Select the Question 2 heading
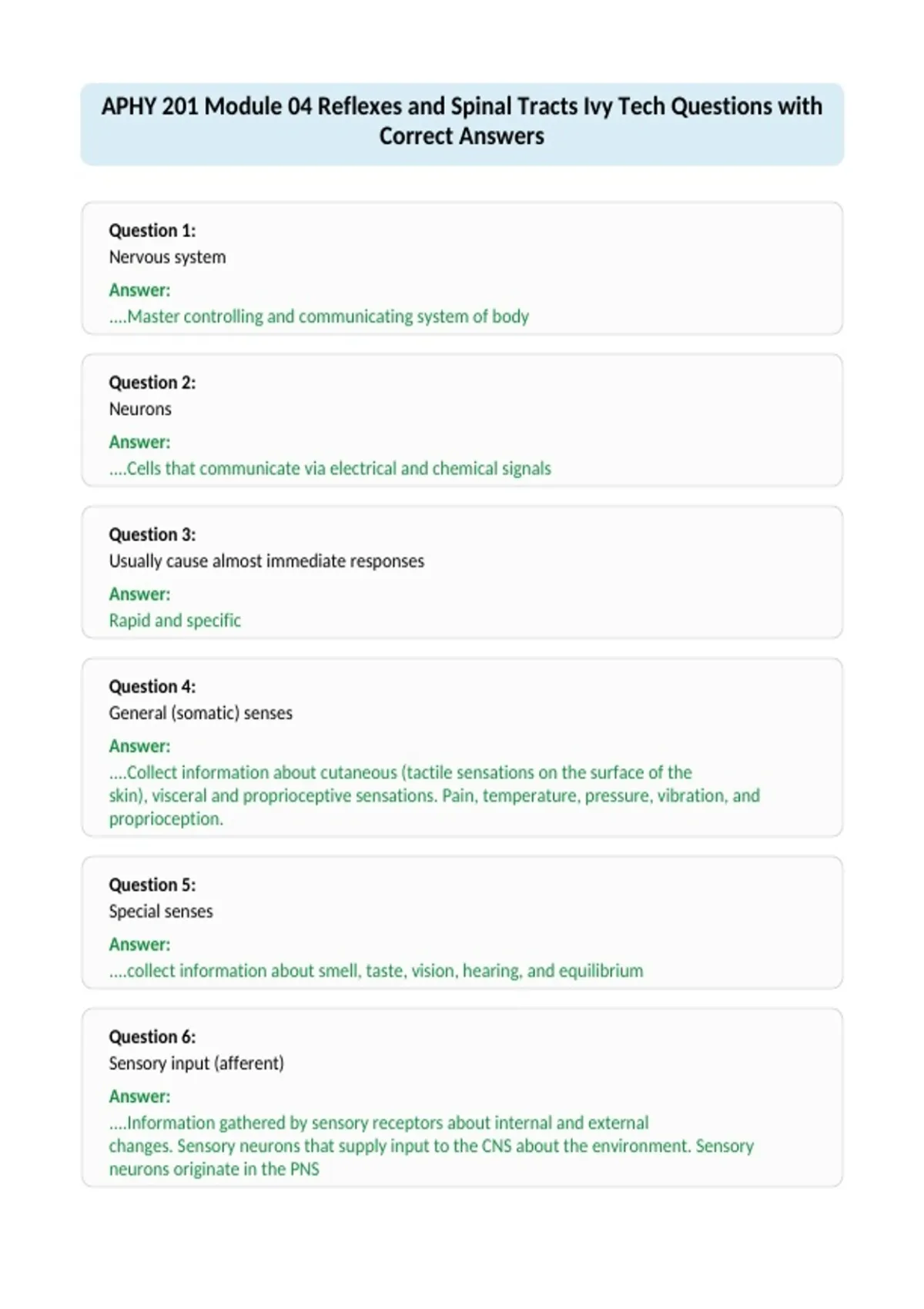The height and width of the screenshot is (1309, 924). 152,383
